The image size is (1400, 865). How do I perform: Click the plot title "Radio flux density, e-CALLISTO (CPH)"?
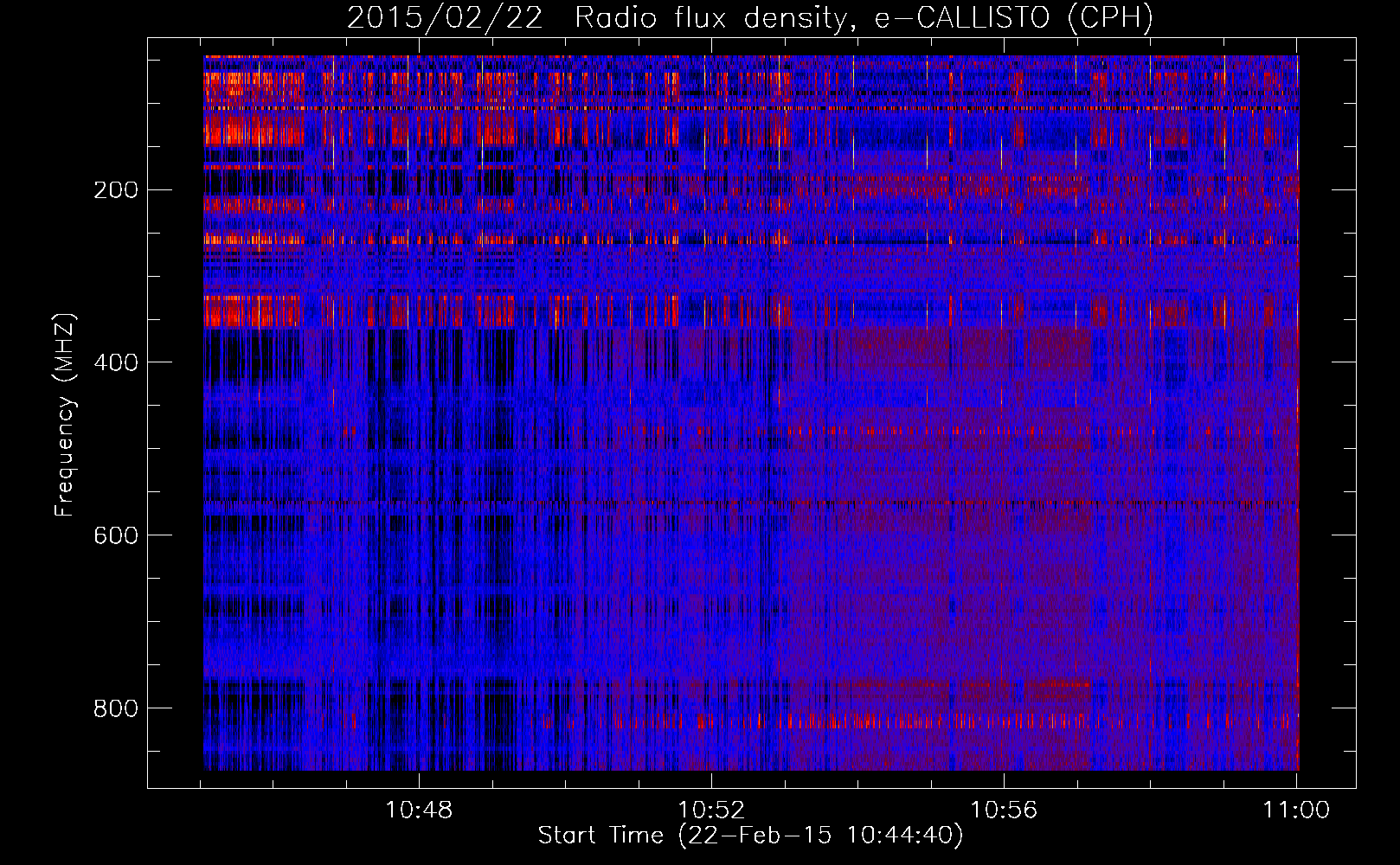[864, 18]
